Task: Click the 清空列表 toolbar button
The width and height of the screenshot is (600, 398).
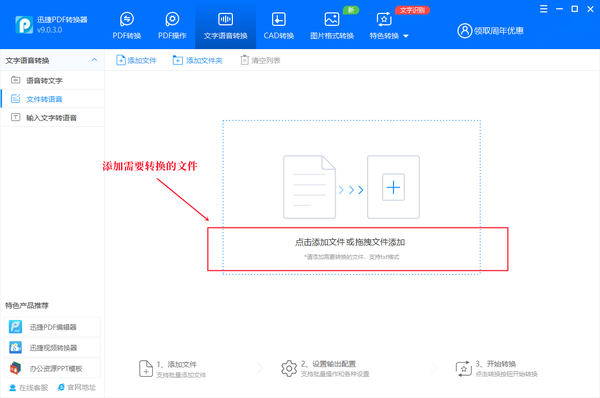Action: pos(260,60)
